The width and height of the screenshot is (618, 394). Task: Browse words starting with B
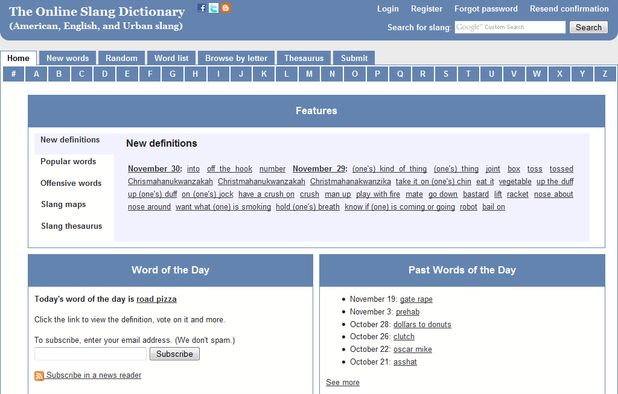coord(59,74)
